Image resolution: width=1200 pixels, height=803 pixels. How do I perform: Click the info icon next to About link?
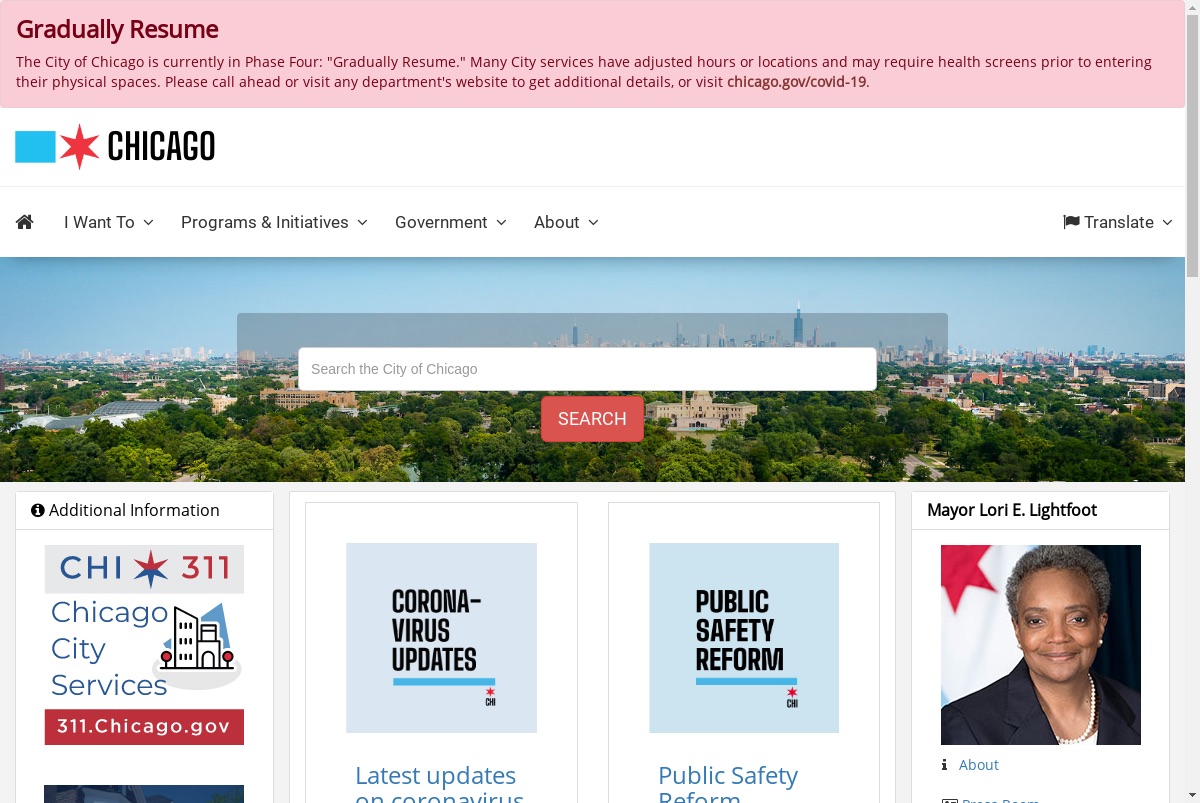tap(944, 765)
